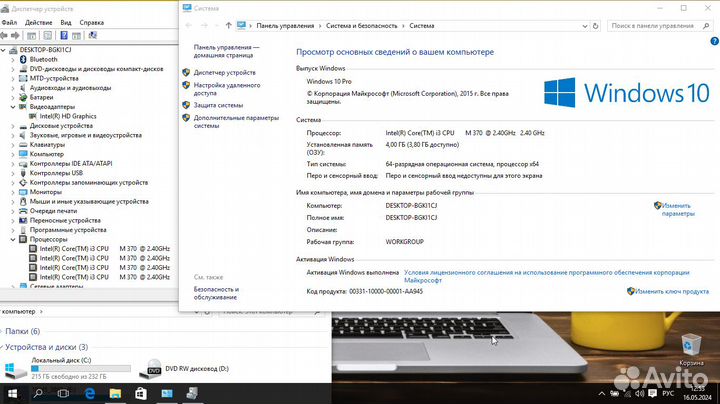The width and height of the screenshot is (720, 404).
Task: Open the Действие menu
Action: click(39, 22)
